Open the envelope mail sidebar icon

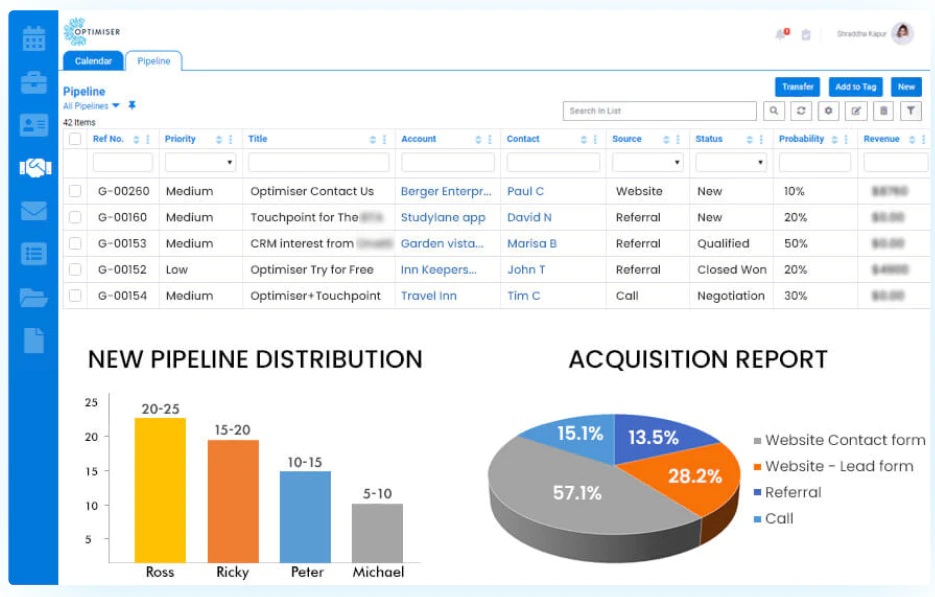[34, 211]
